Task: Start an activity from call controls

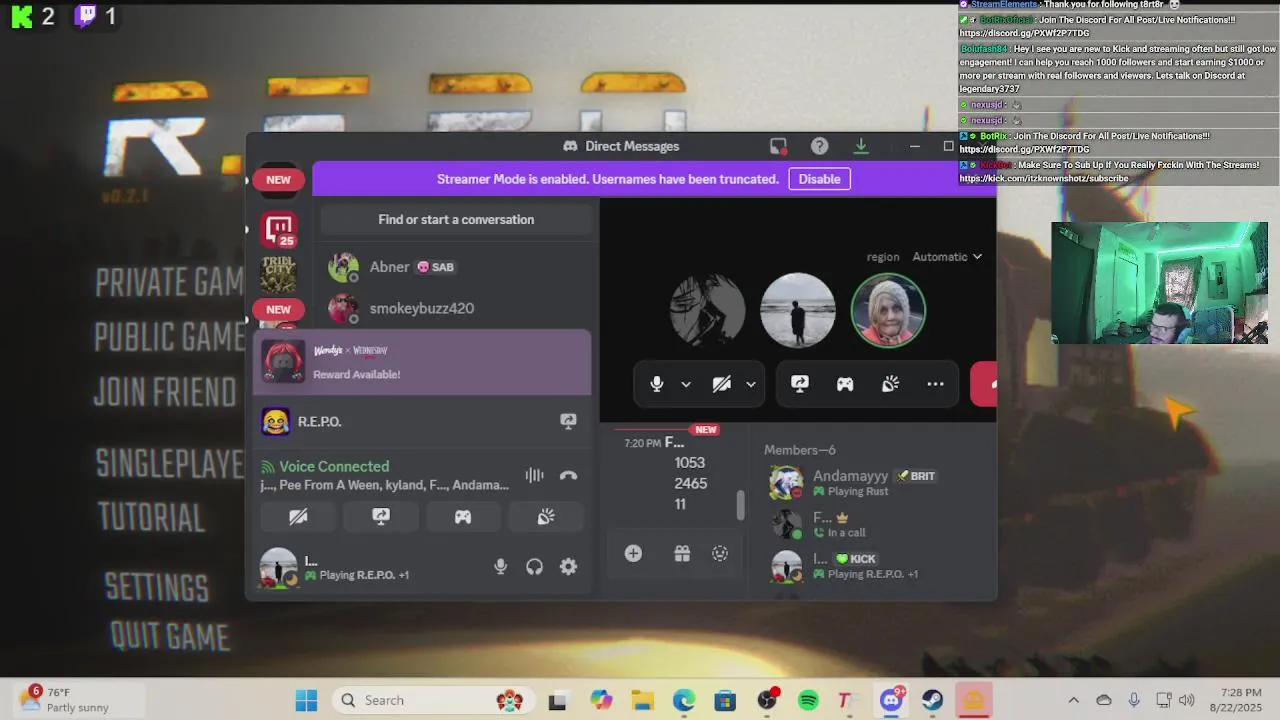Action: (845, 384)
